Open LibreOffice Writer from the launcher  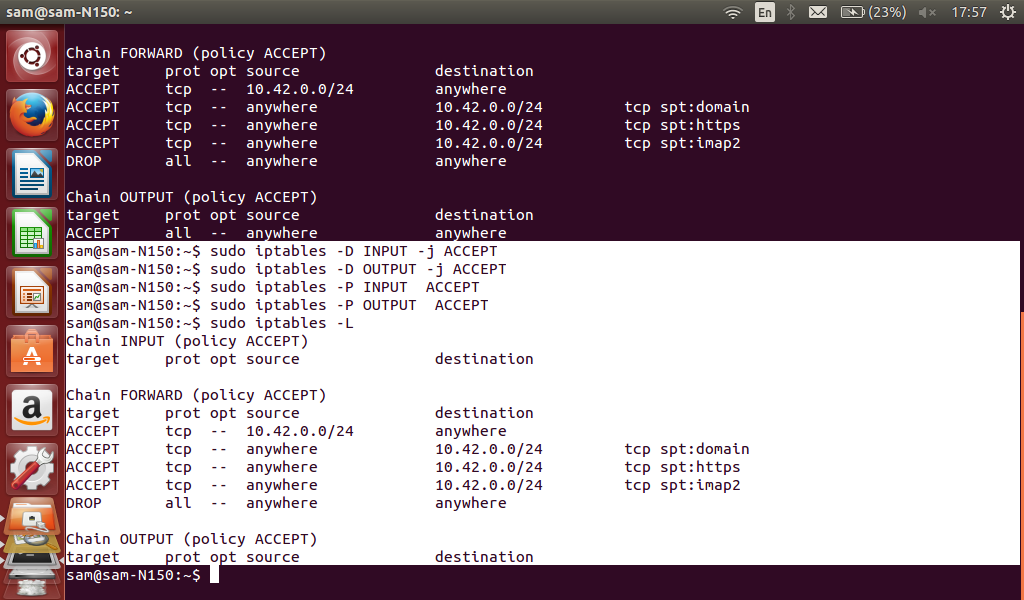[x=32, y=174]
